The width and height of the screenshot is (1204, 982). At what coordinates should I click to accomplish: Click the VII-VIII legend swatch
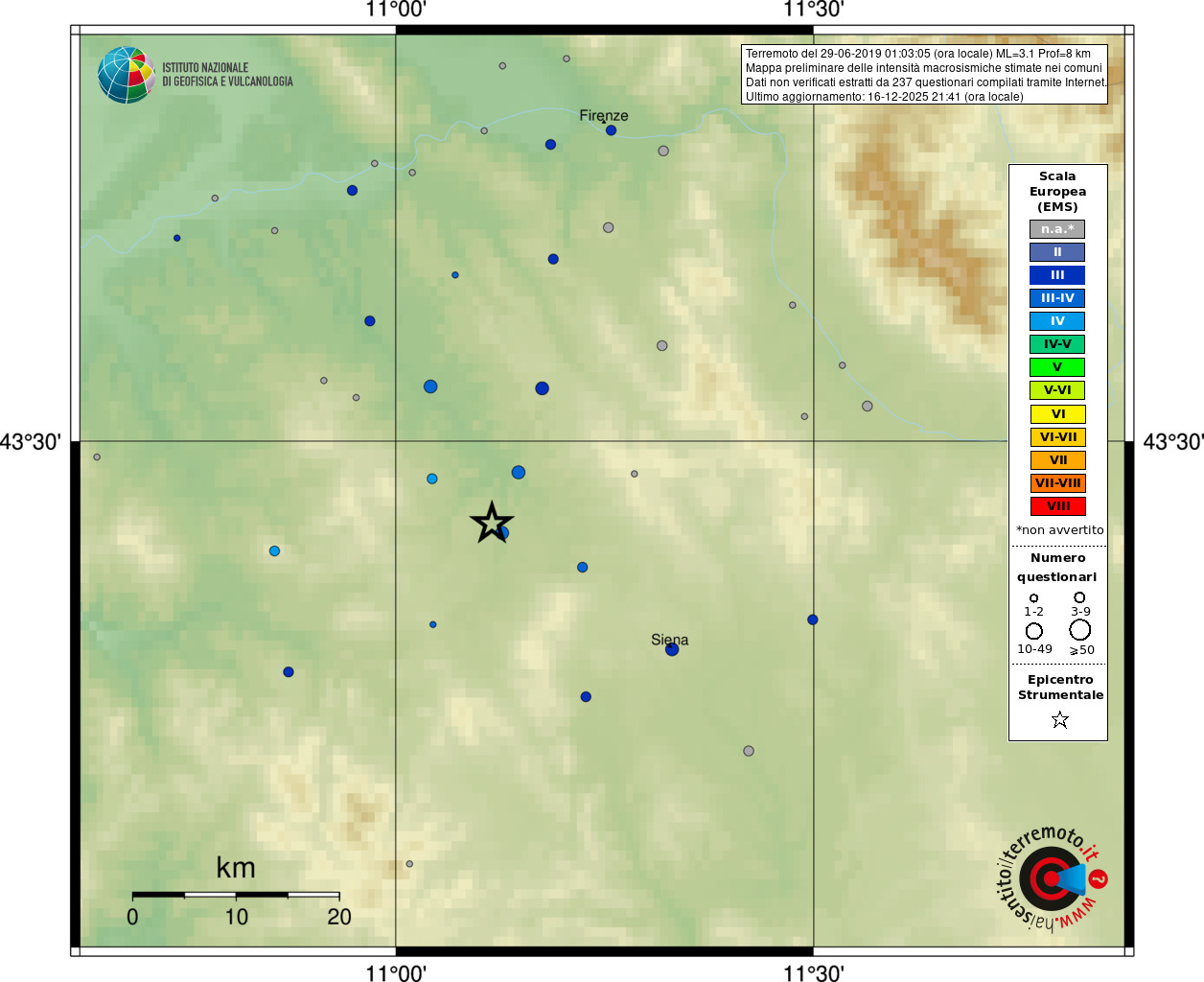coord(1057,483)
